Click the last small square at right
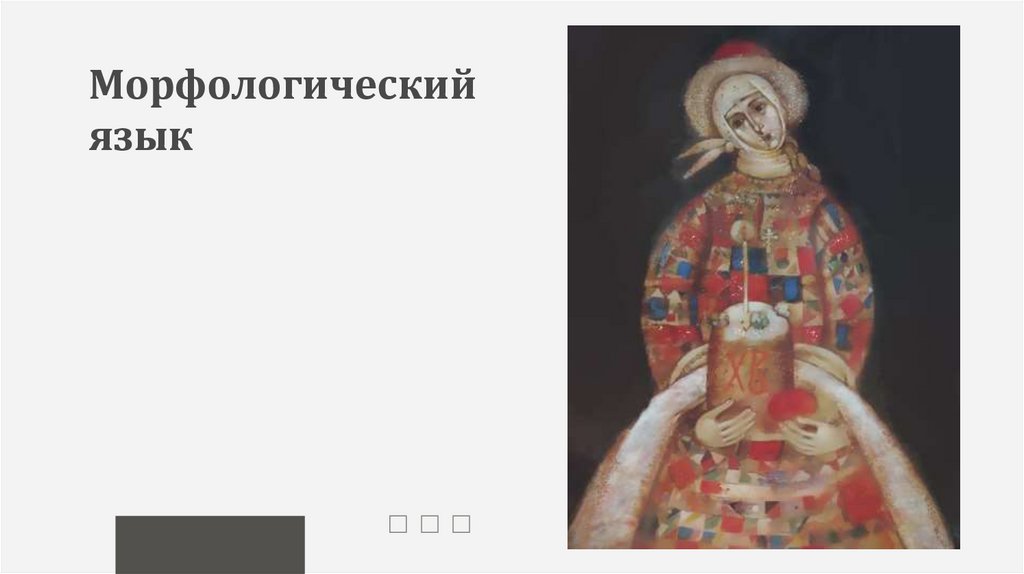Image resolution: width=1024 pixels, height=574 pixels. [x=461, y=524]
